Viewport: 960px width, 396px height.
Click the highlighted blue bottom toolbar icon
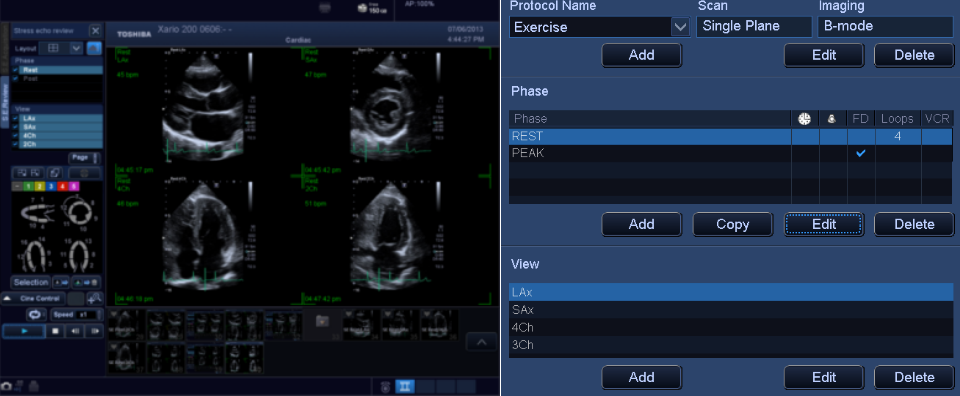click(405, 386)
